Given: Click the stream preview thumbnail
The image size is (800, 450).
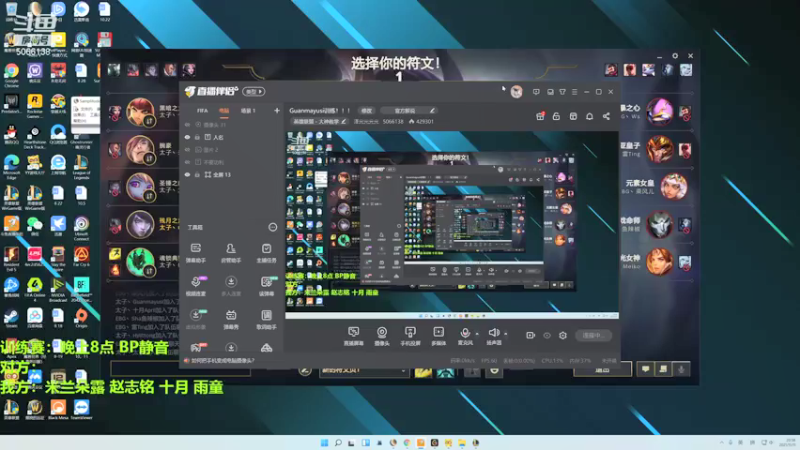Looking at the screenshot, I should click(x=452, y=224).
